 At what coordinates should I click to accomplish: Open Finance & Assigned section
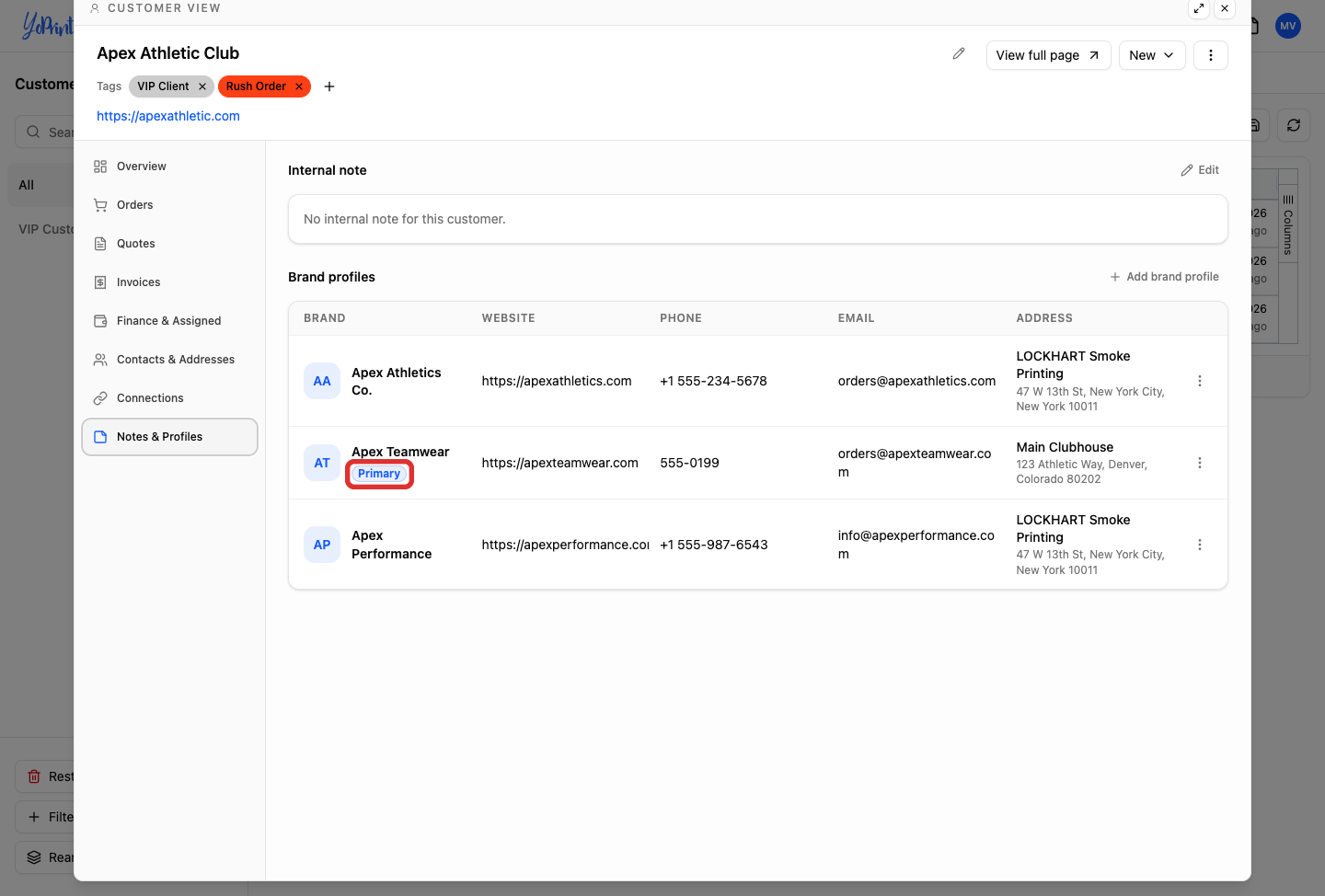(x=169, y=321)
